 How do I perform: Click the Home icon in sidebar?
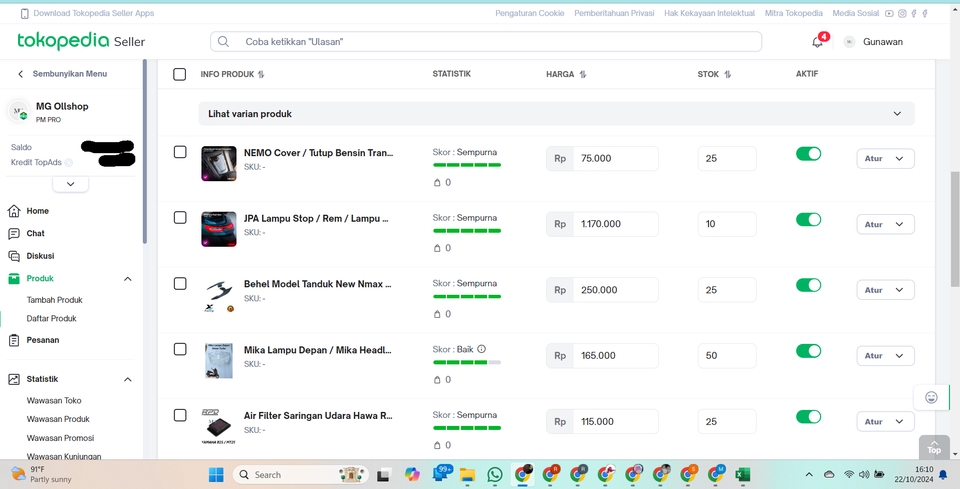[14, 211]
